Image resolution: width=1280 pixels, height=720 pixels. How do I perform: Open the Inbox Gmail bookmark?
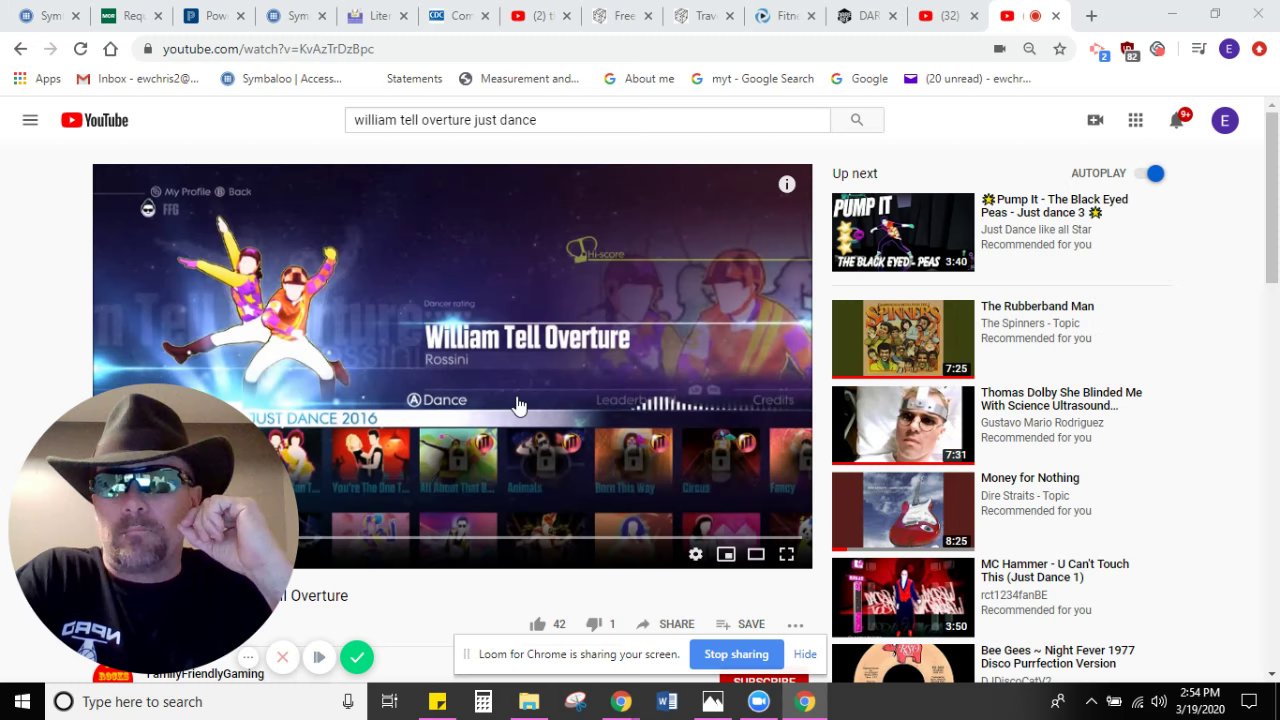(x=138, y=79)
